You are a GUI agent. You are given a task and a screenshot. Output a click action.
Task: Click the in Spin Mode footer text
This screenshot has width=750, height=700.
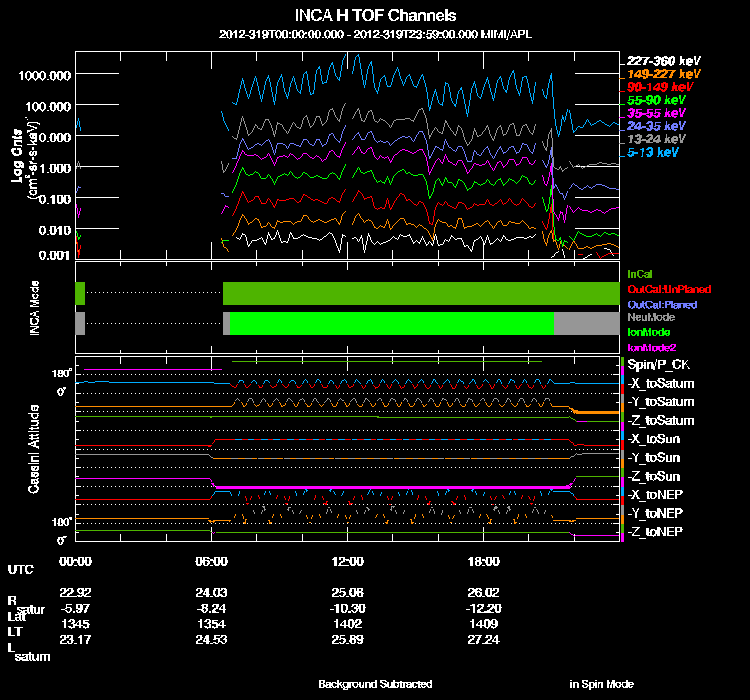[601, 684]
